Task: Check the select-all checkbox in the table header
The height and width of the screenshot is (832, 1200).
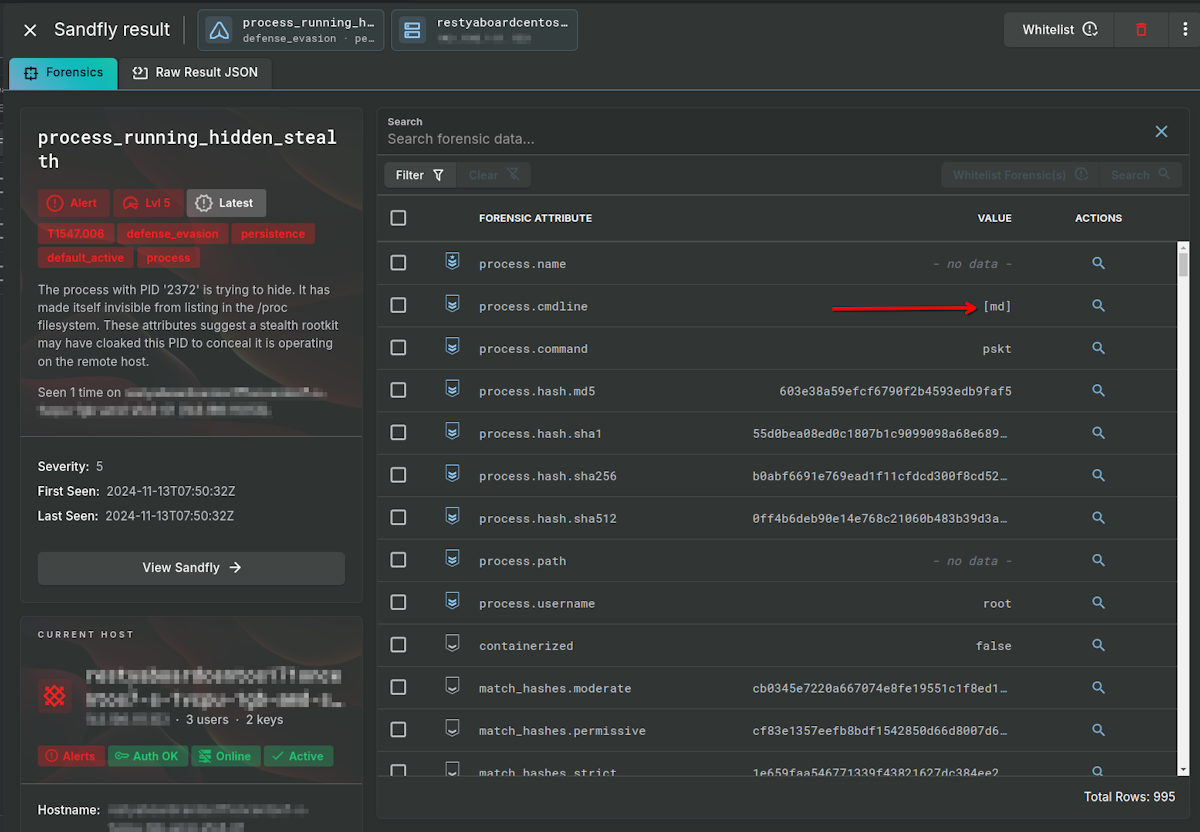Action: point(397,217)
